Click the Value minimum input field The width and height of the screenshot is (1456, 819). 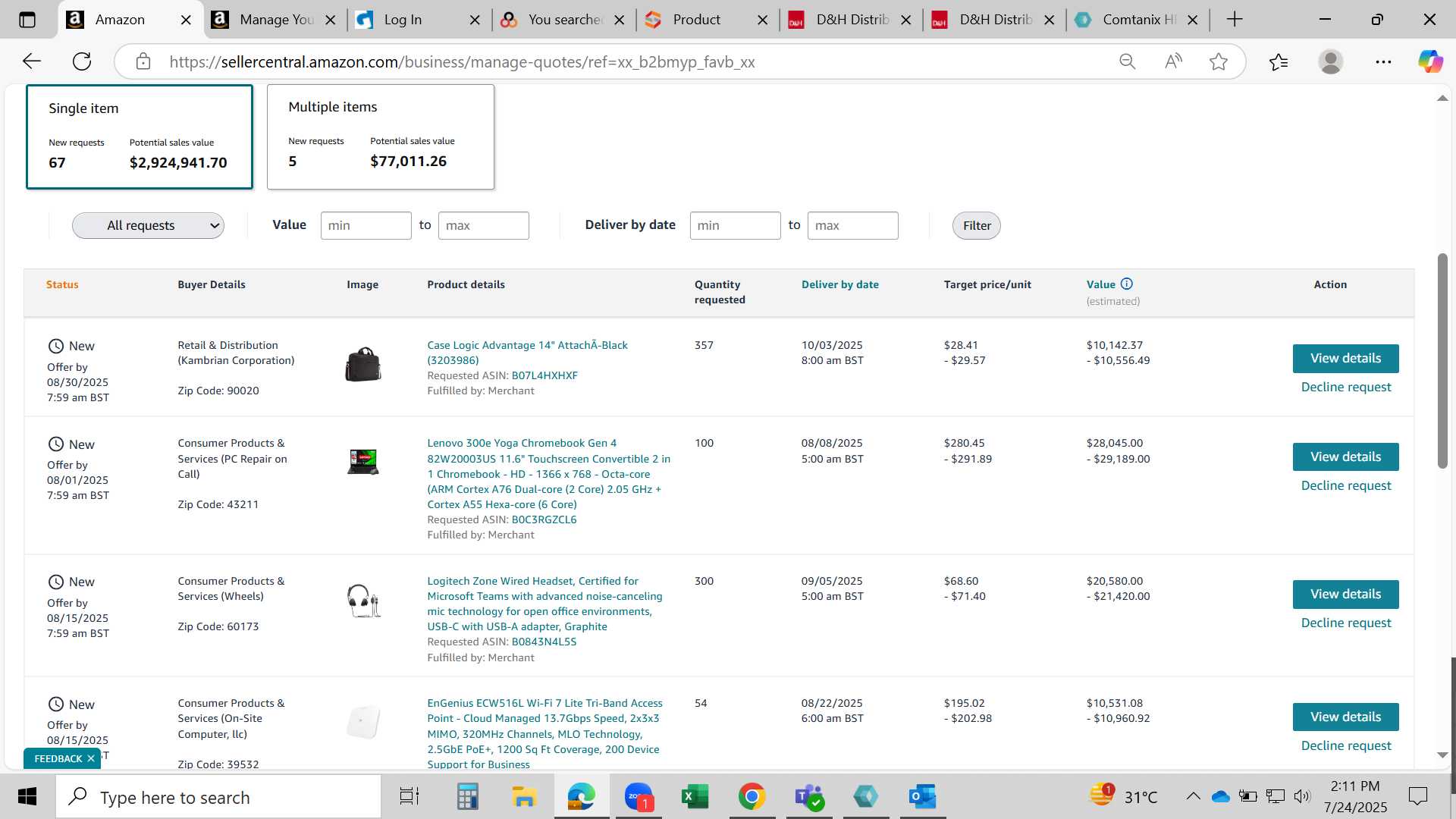[x=366, y=225]
